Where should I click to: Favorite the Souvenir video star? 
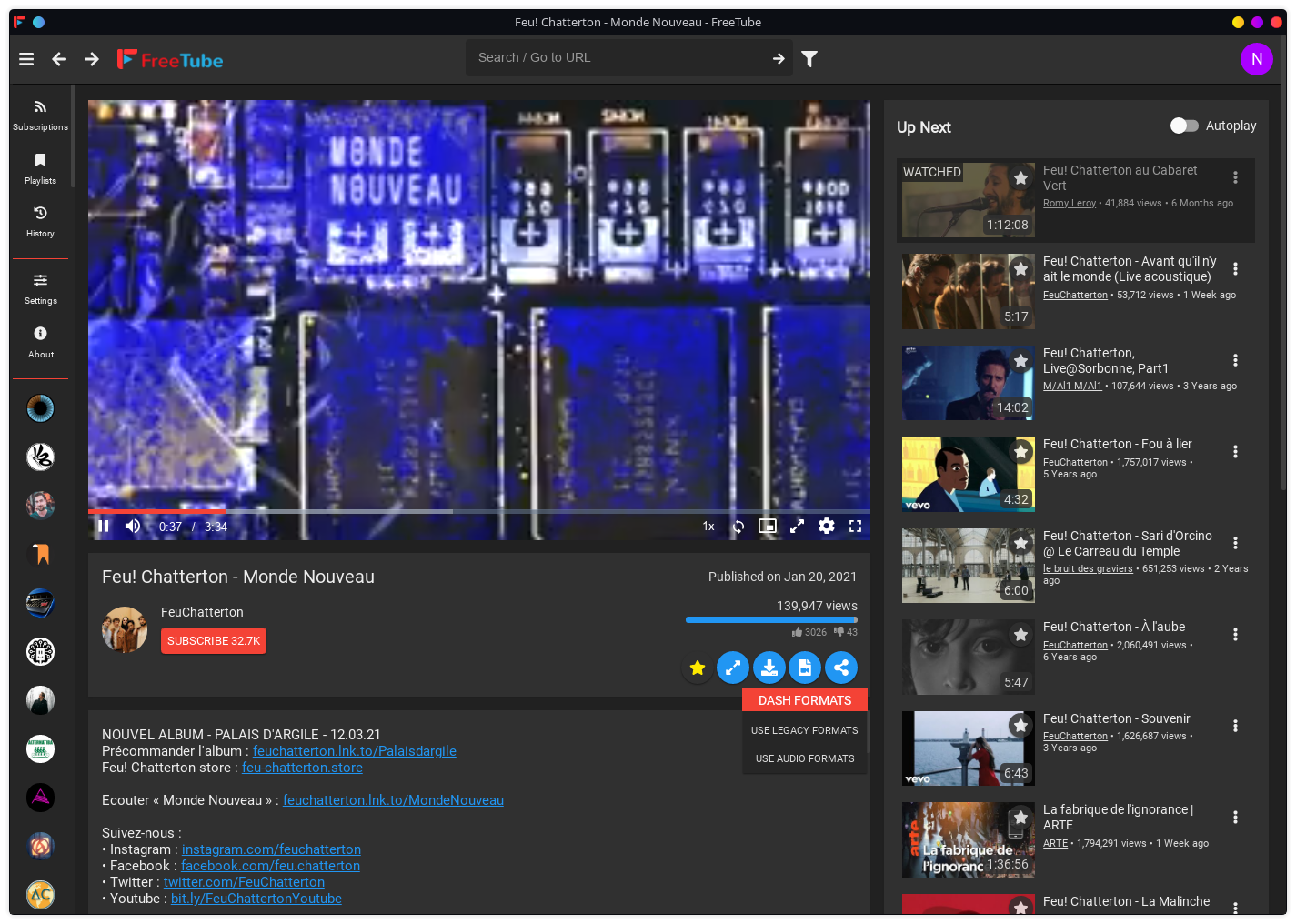click(x=1020, y=726)
